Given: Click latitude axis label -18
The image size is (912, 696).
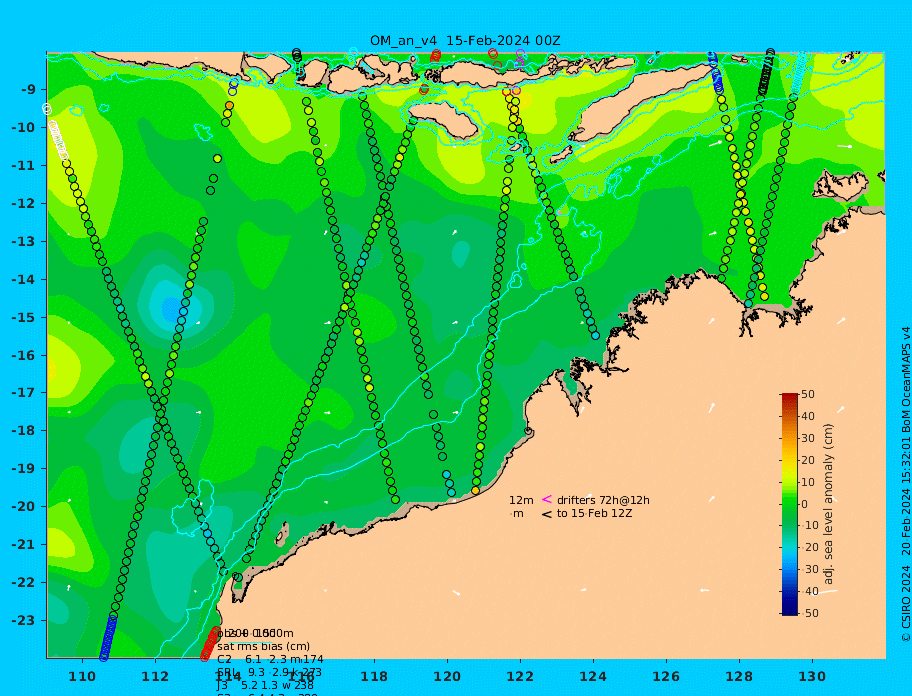Looking at the screenshot, I should click(23, 430).
